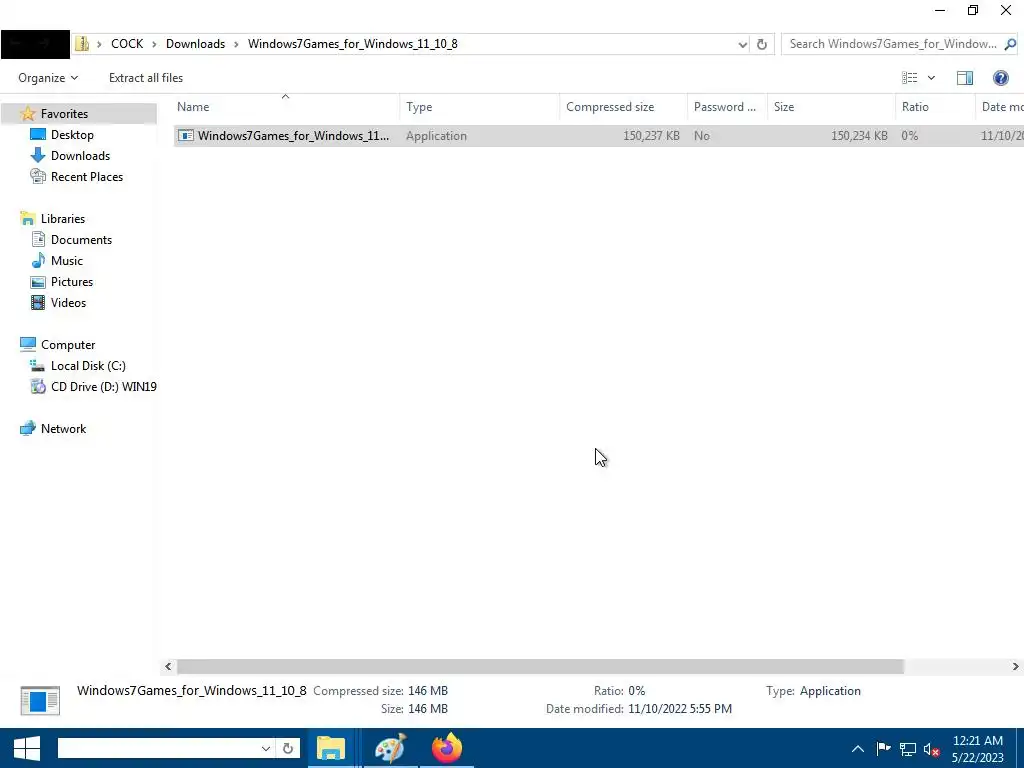Sort by the Type column header
Image resolution: width=1024 pixels, height=768 pixels.
[x=479, y=107]
